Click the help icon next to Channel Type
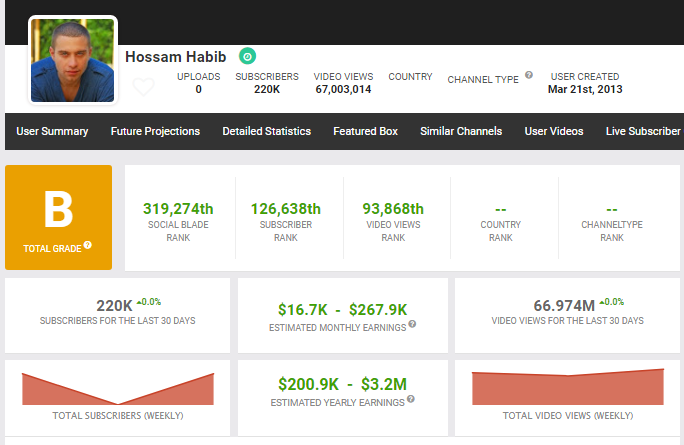The height and width of the screenshot is (445, 684). [x=529, y=75]
